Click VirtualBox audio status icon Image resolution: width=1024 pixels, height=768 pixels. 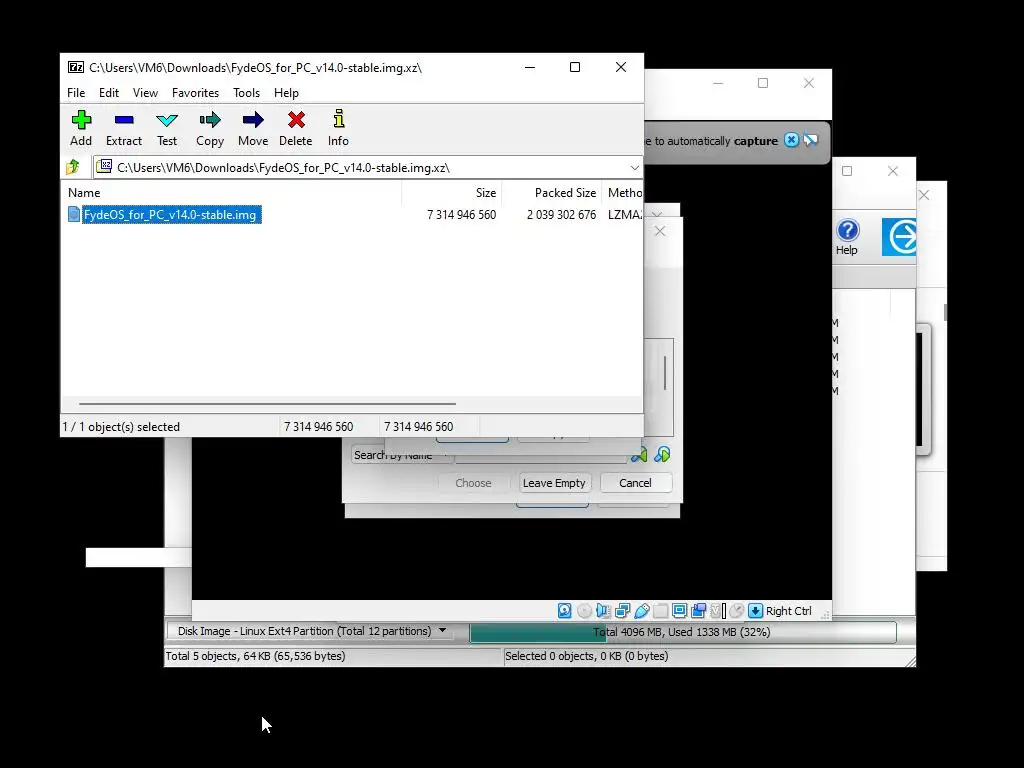pyautogui.click(x=603, y=611)
